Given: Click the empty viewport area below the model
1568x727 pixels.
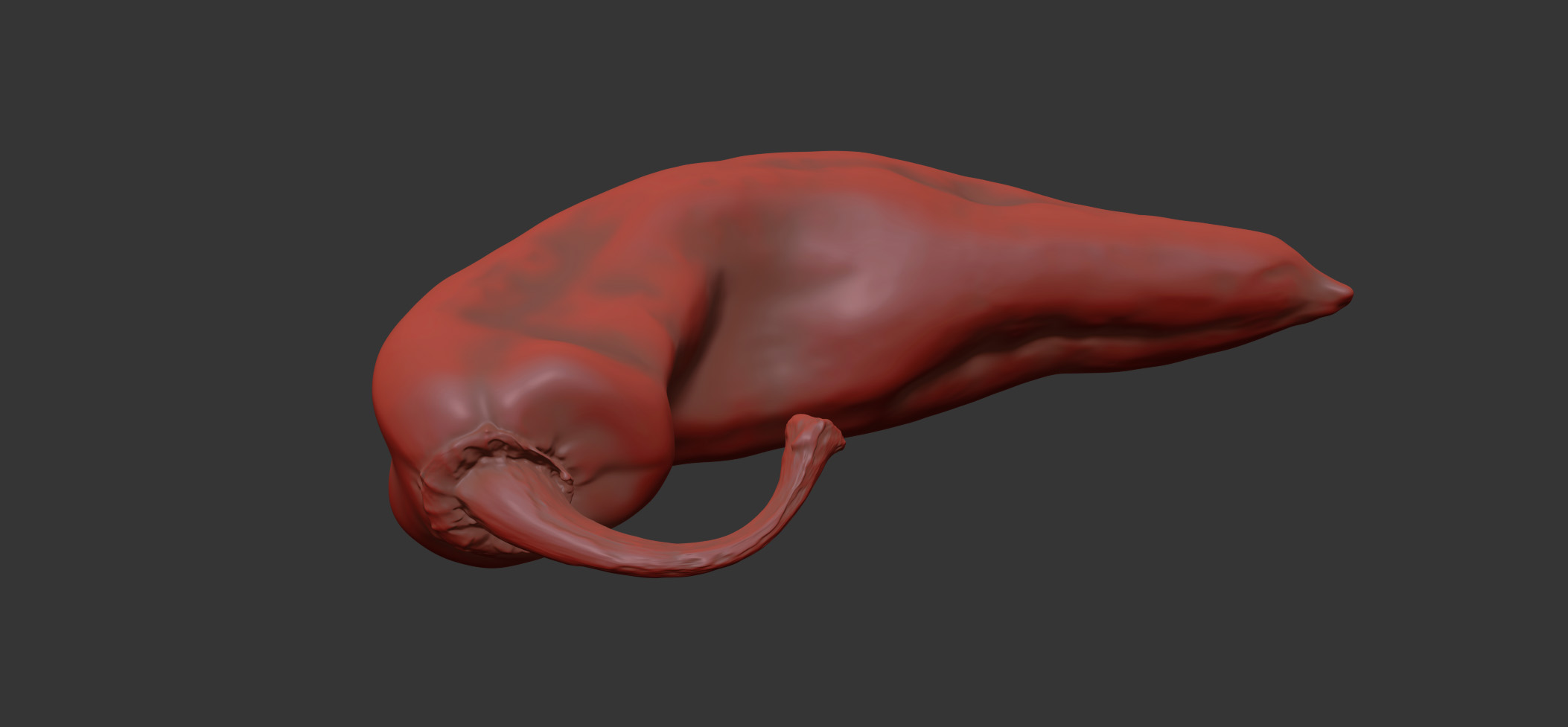Looking at the screenshot, I should click(782, 655).
